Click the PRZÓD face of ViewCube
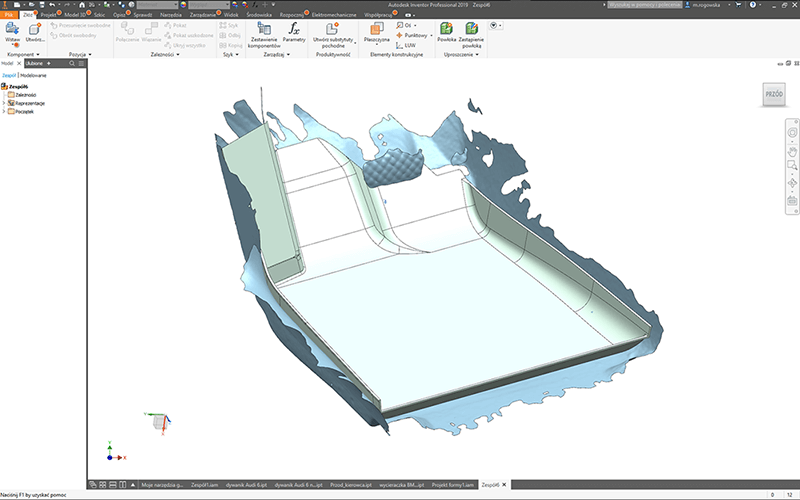Screen dimensions: 800x500 pos(774,95)
